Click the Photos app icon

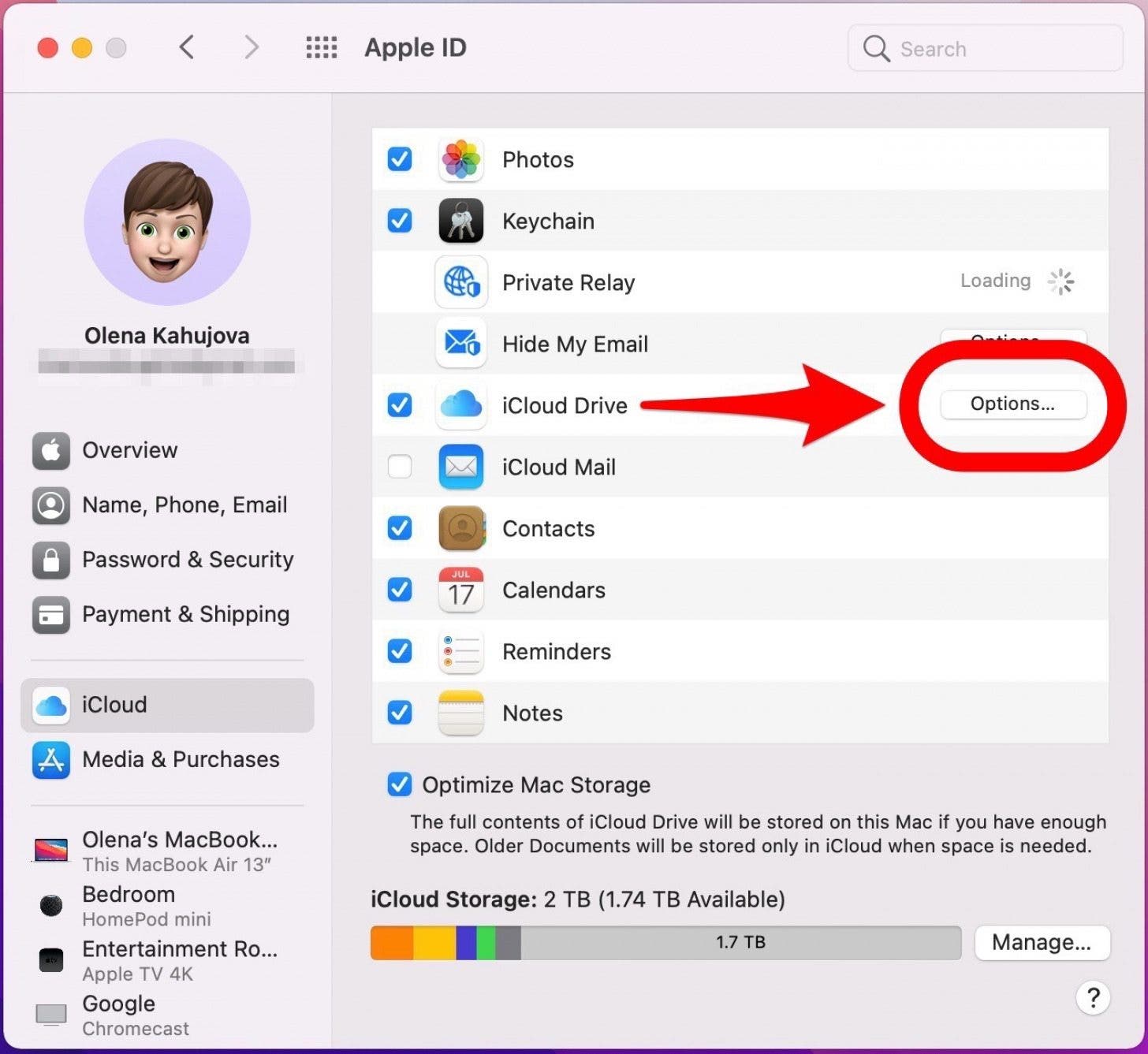pos(460,159)
